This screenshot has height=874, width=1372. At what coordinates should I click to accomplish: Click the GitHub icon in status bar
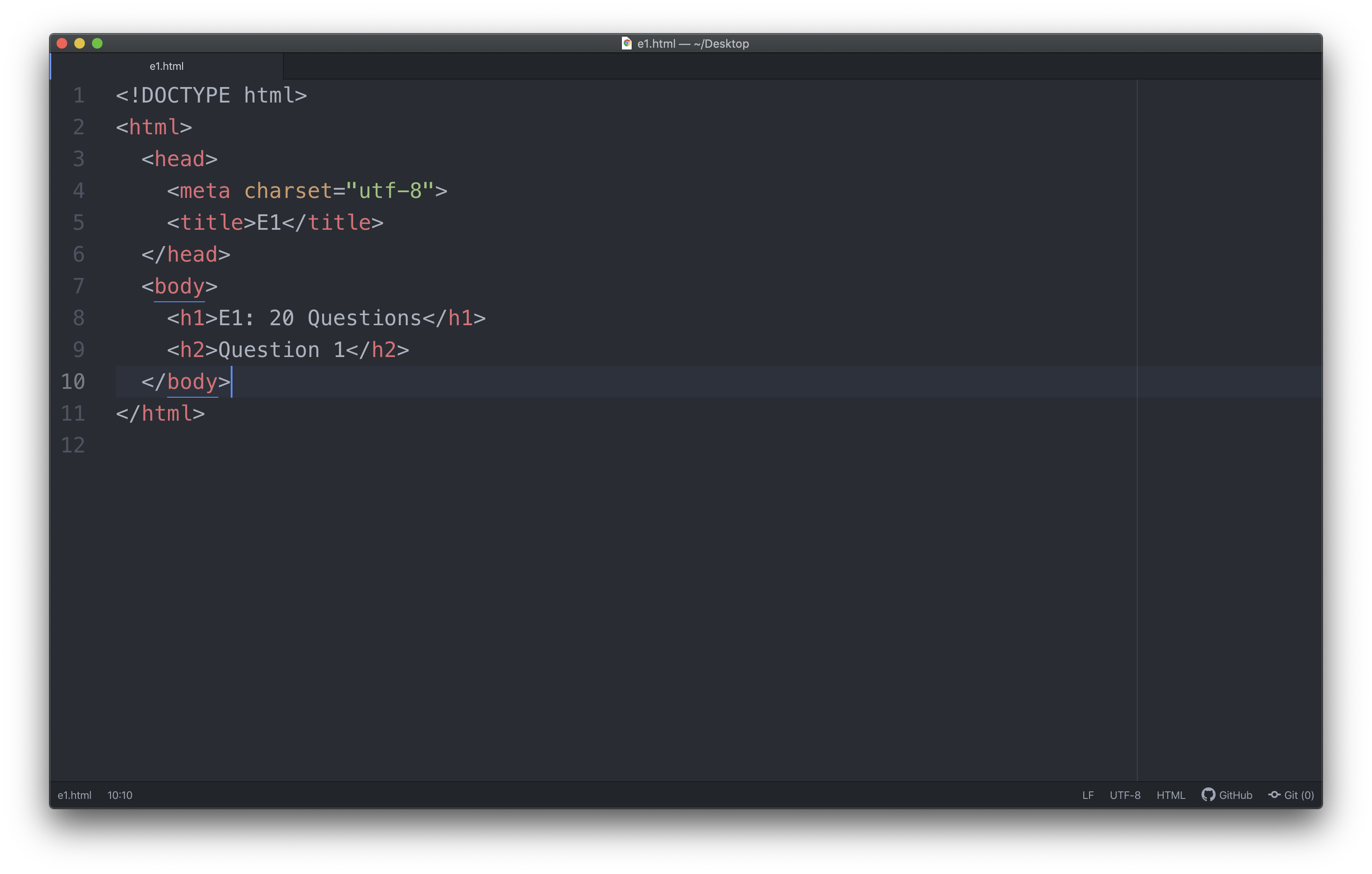(x=1207, y=795)
